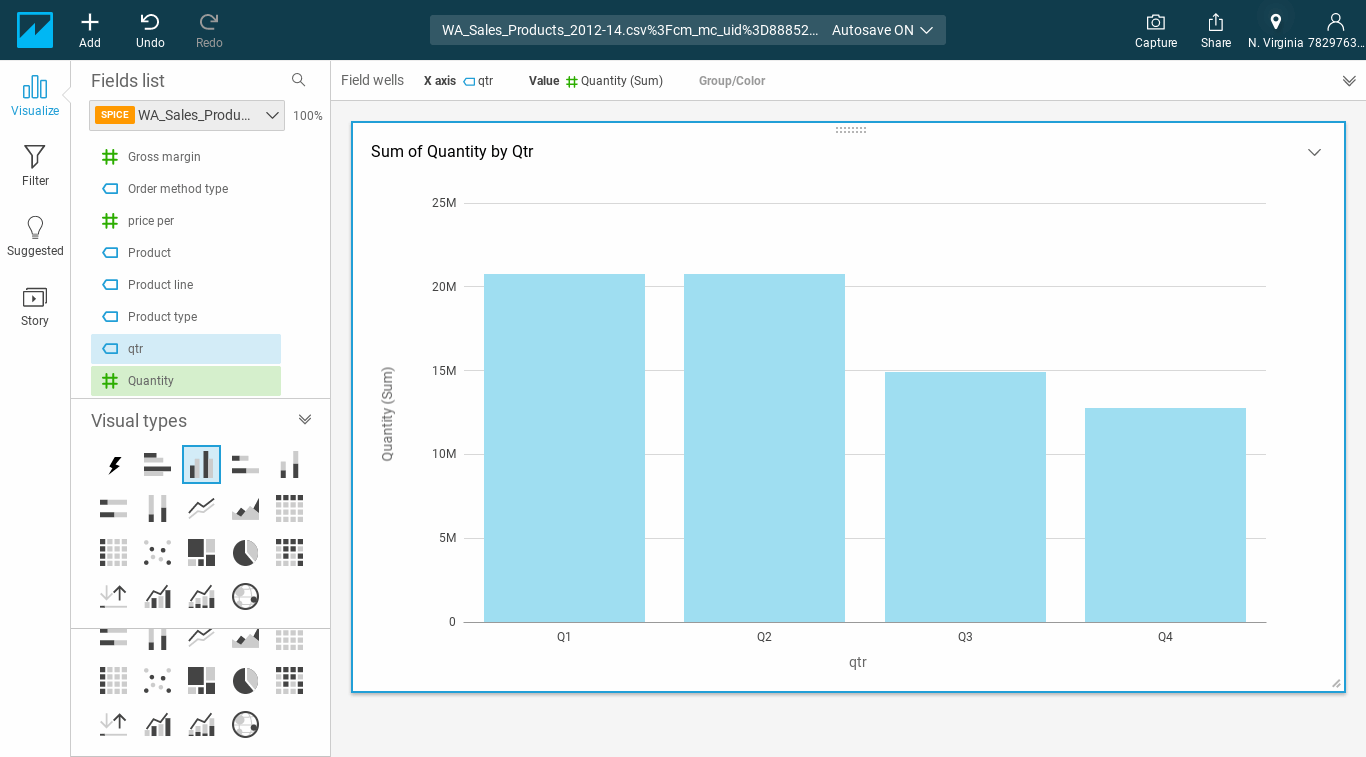Choose the geospatial map visual type

[245, 596]
